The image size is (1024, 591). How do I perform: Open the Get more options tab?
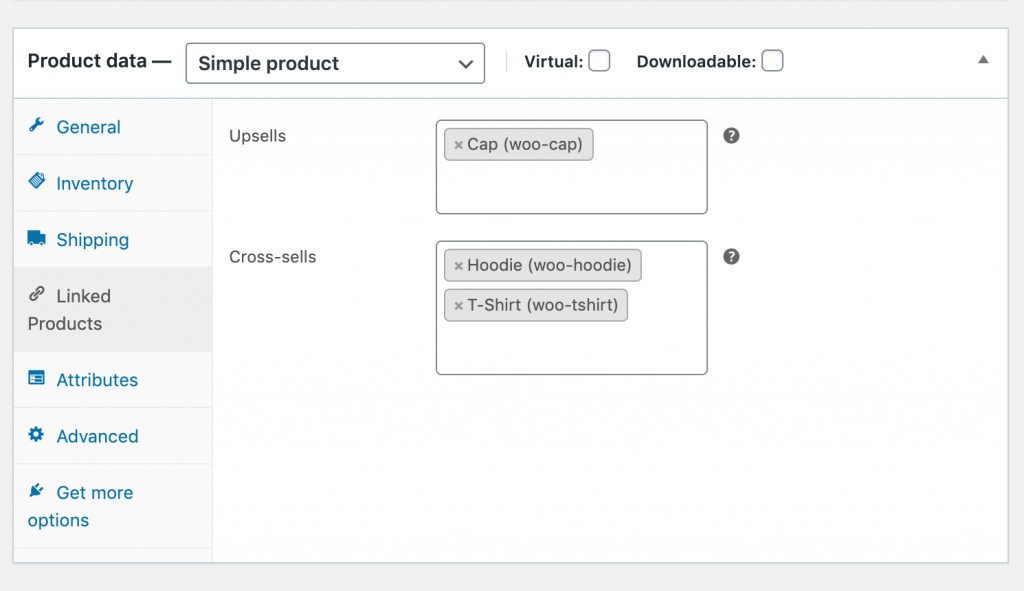113,506
